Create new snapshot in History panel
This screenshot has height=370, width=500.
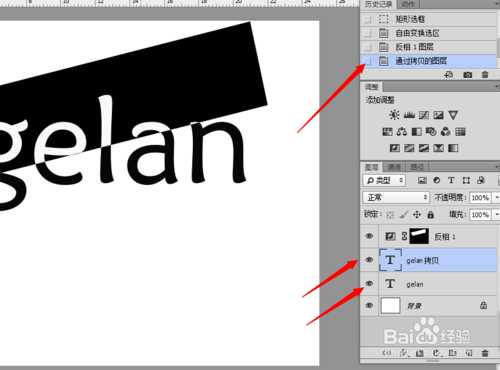point(467,75)
